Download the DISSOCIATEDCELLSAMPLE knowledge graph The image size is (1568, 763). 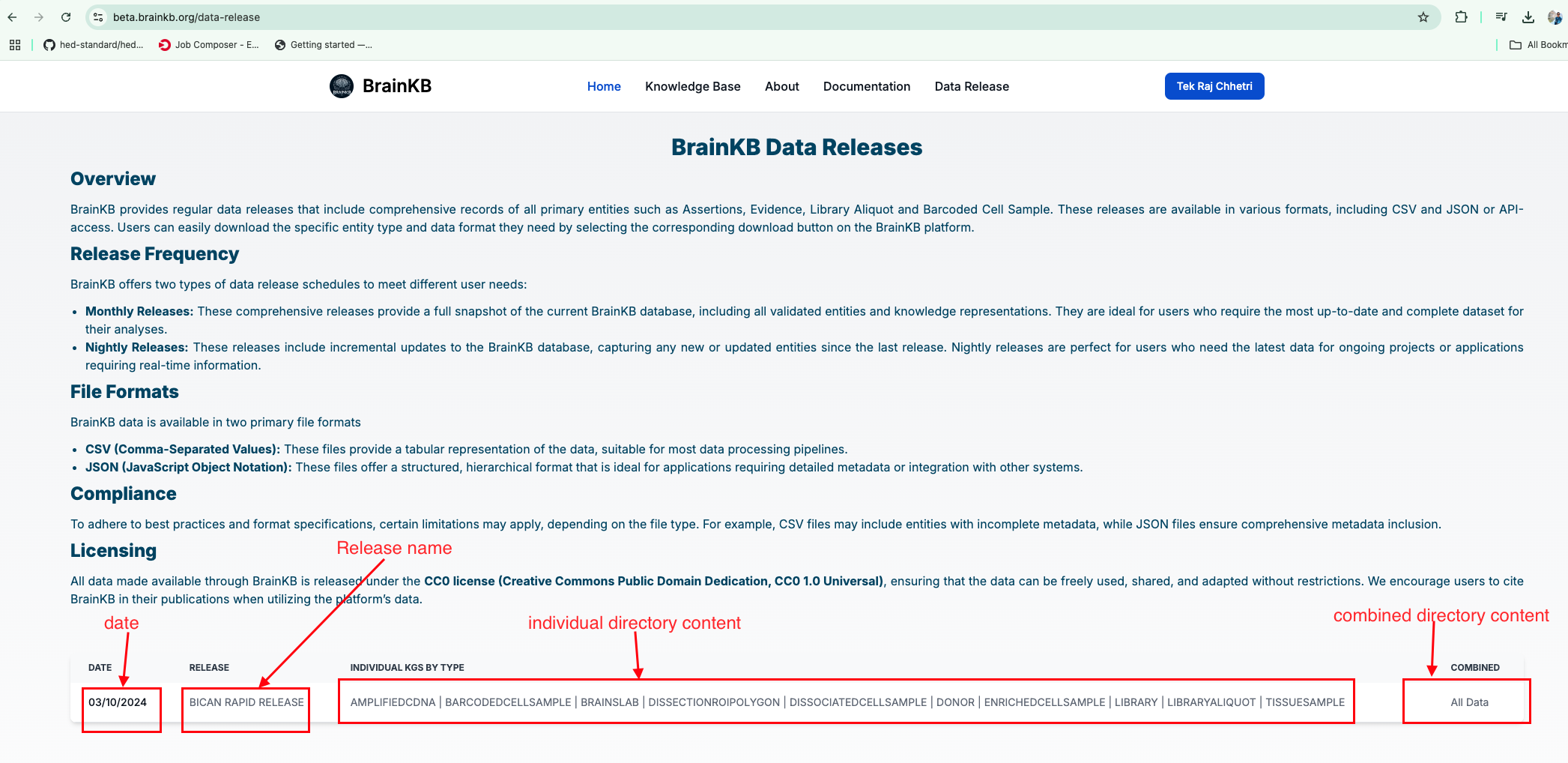click(x=858, y=702)
